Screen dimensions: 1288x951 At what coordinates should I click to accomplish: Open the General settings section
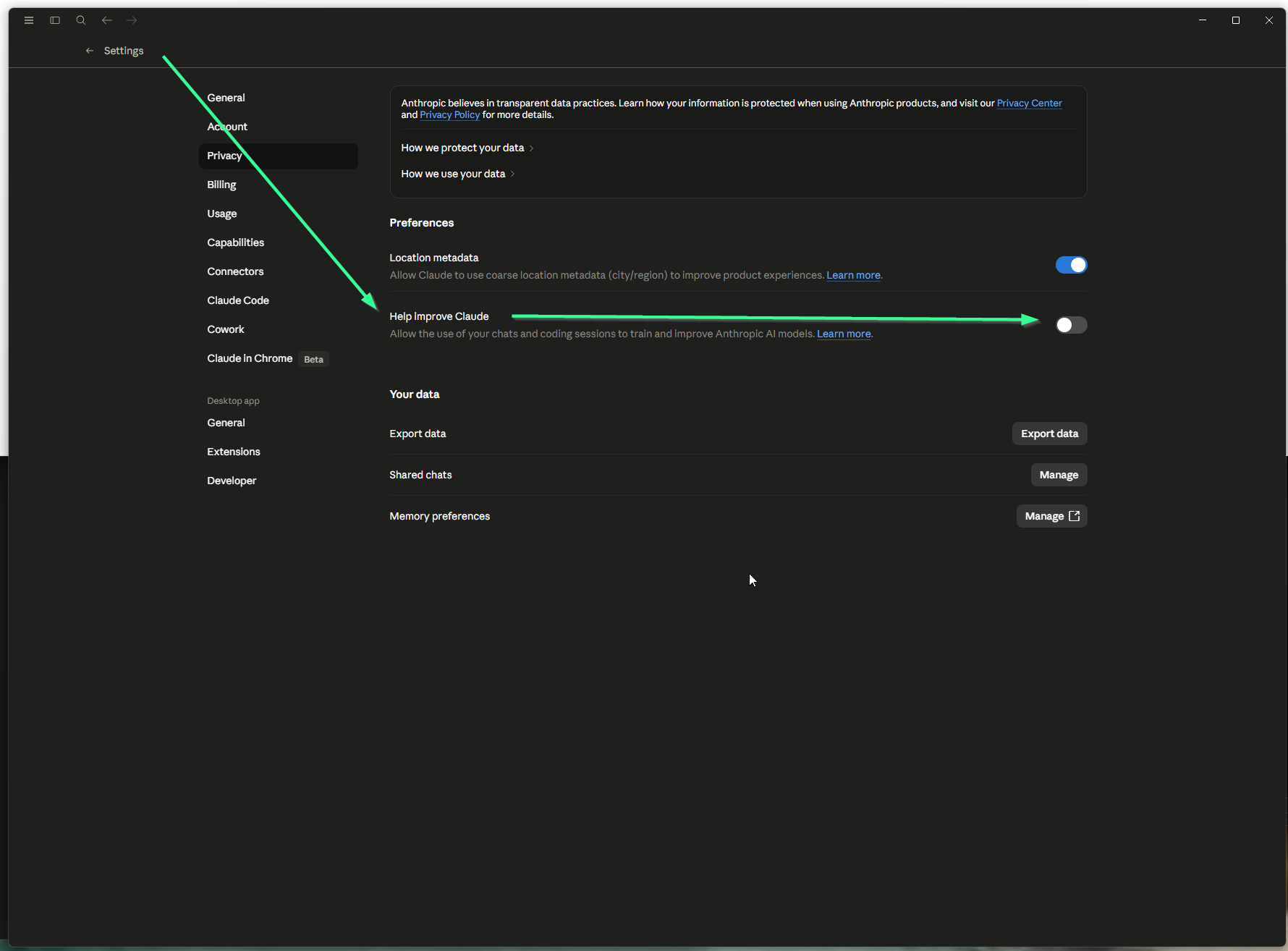[279, 98]
